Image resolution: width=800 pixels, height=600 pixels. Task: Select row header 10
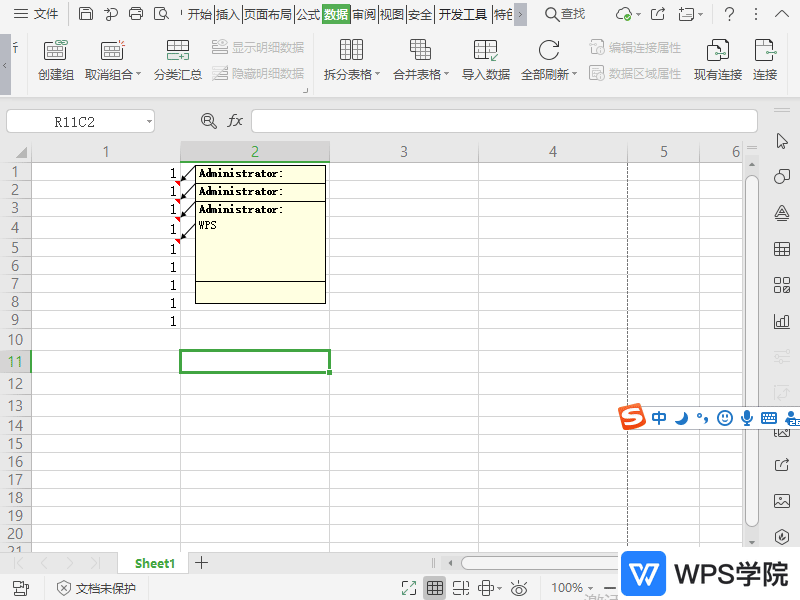[15, 339]
